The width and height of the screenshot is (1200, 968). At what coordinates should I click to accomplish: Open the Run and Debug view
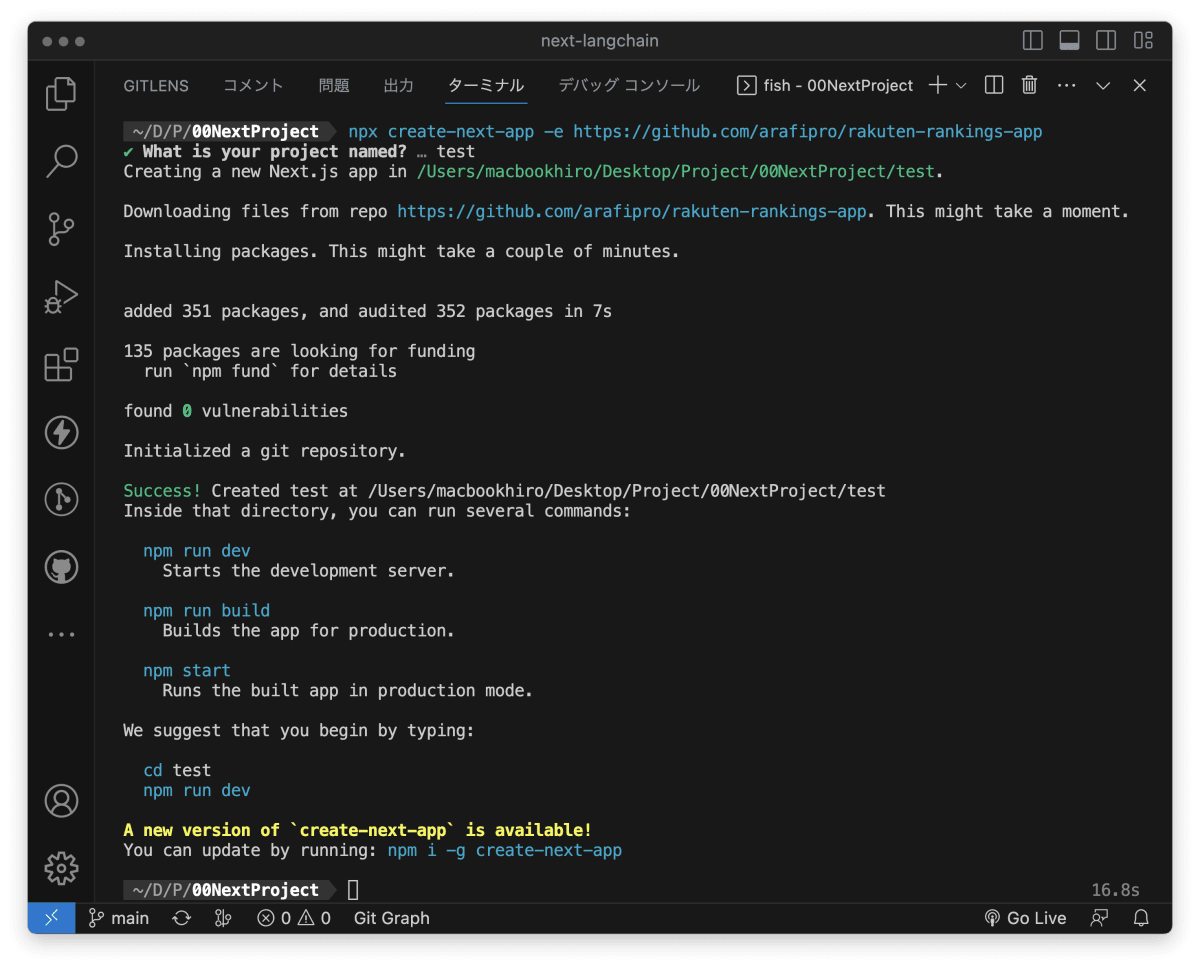(x=61, y=297)
